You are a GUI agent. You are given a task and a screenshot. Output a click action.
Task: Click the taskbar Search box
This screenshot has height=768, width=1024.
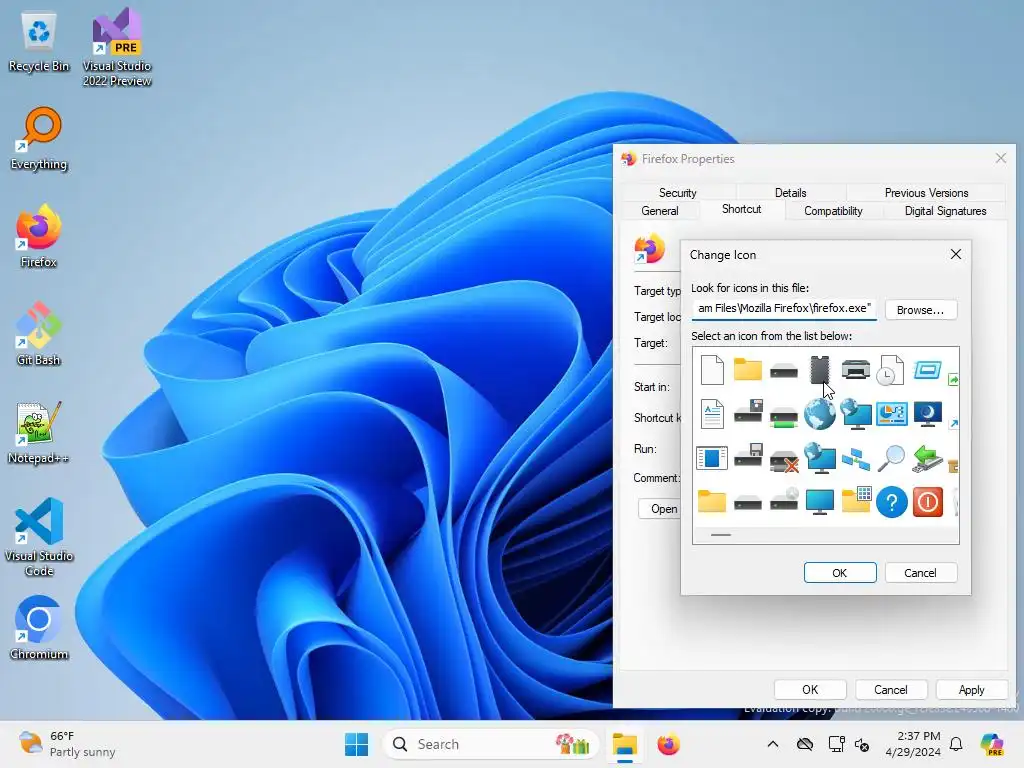[491, 744]
